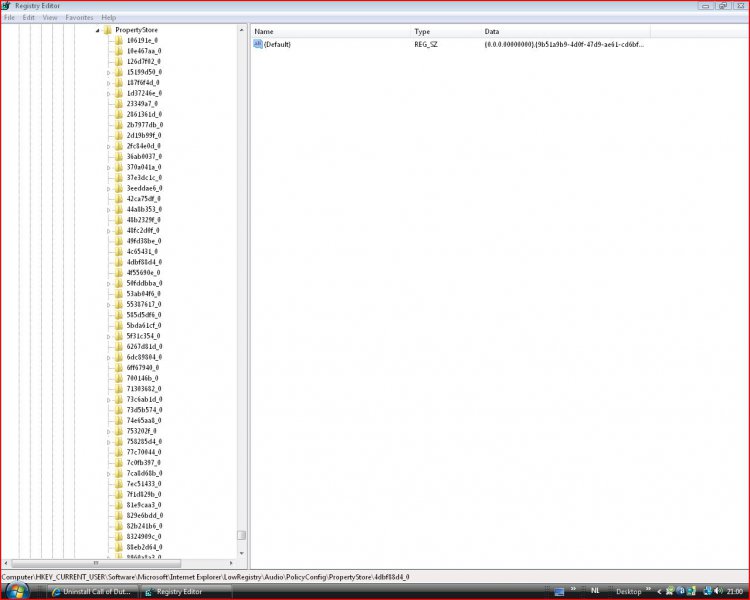Click the folder icon beside 42ca75df_0
Screen dimensions: 750x600
tap(119, 199)
